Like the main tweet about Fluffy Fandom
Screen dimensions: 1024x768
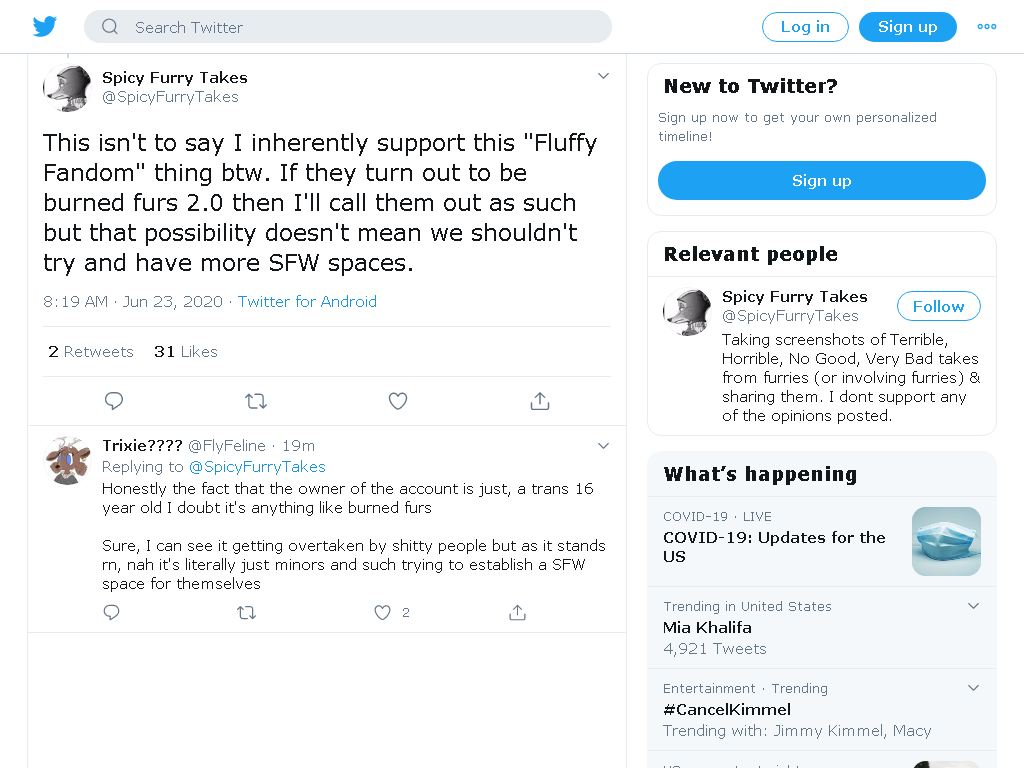pyautogui.click(x=398, y=401)
